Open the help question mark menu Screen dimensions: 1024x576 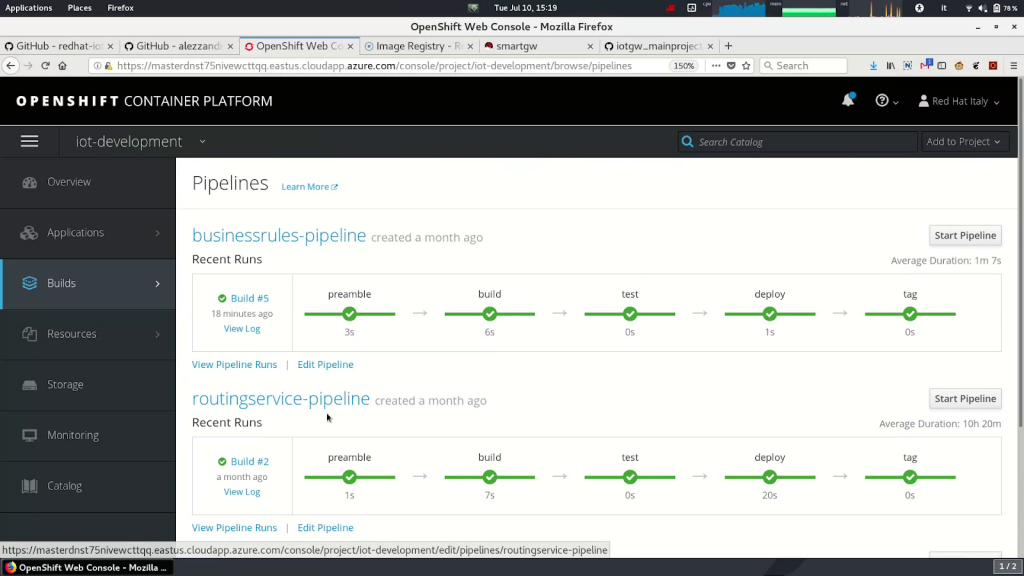click(x=886, y=101)
